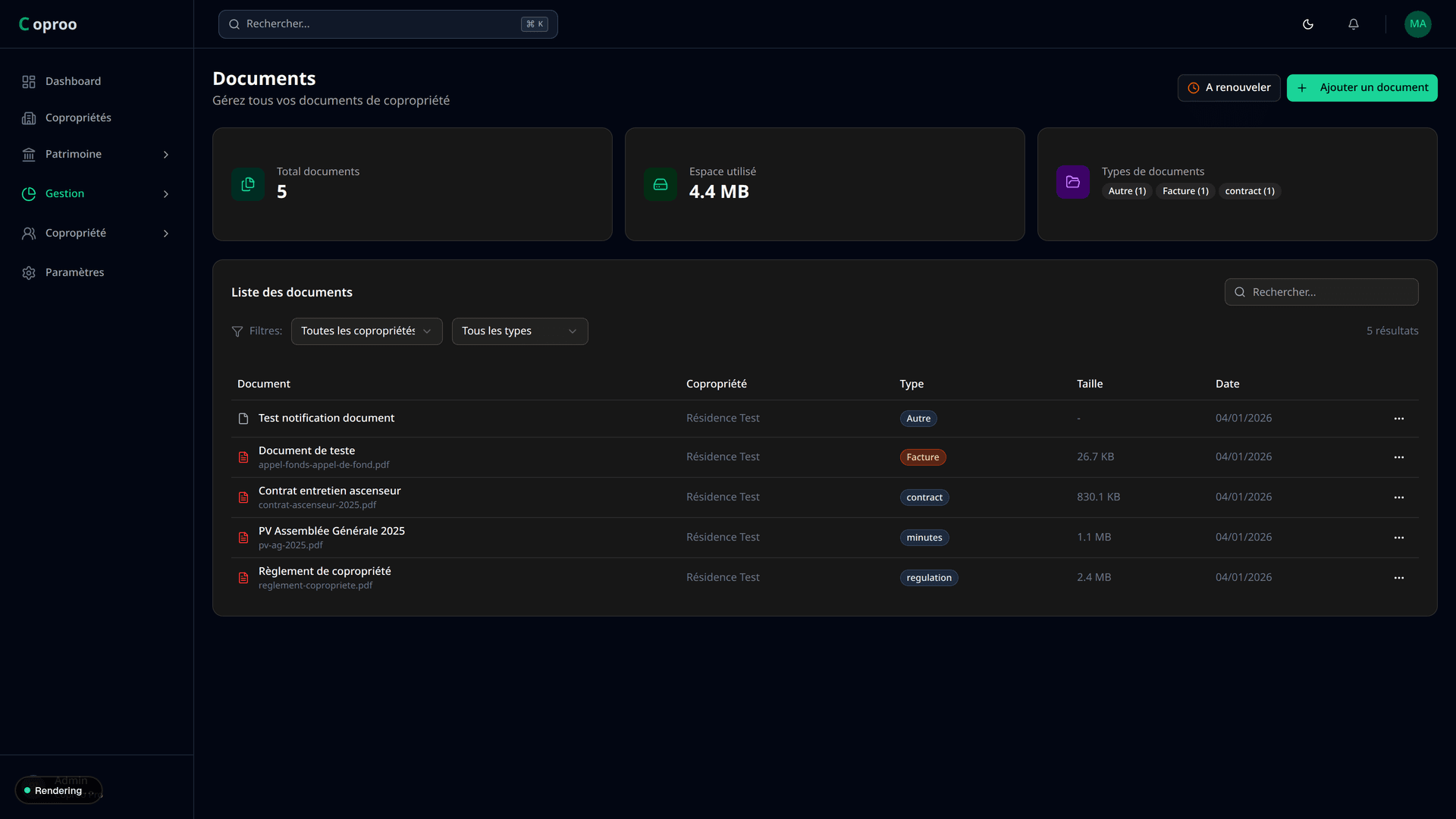Click the MA user avatar

tap(1417, 24)
